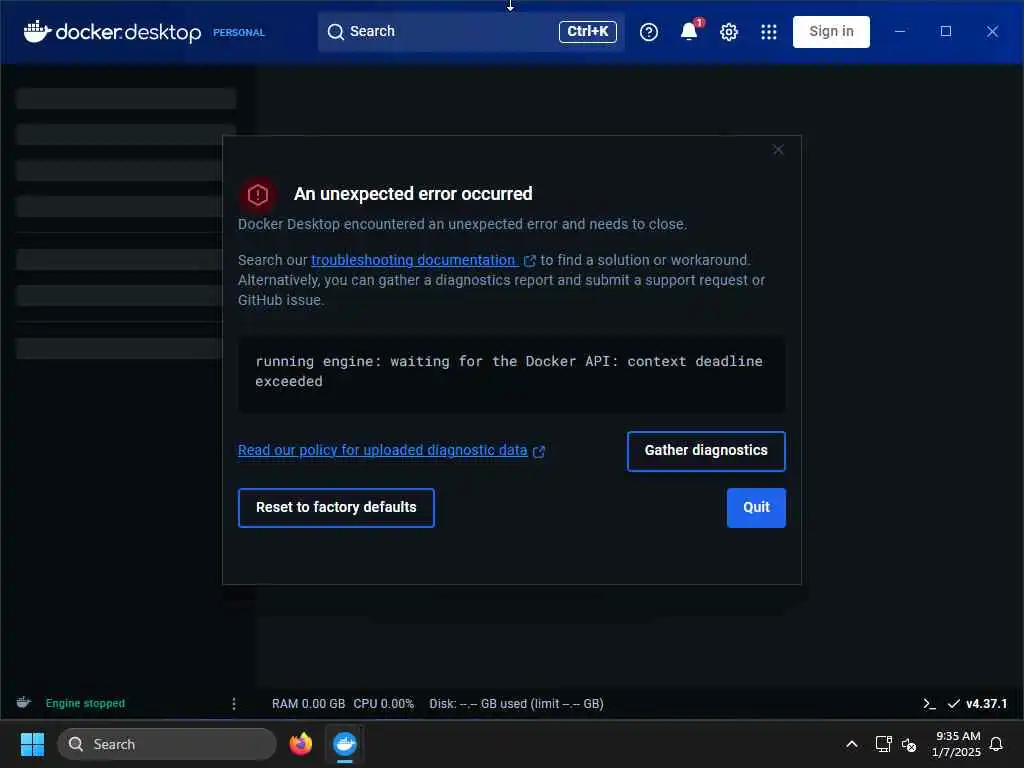Click the muted volume tray icon
The height and width of the screenshot is (768, 1024).
(908, 744)
